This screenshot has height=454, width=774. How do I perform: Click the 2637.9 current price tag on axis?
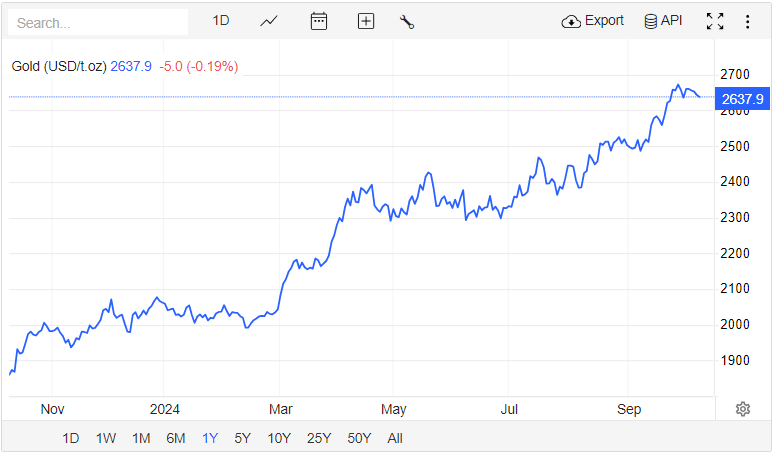point(742,99)
